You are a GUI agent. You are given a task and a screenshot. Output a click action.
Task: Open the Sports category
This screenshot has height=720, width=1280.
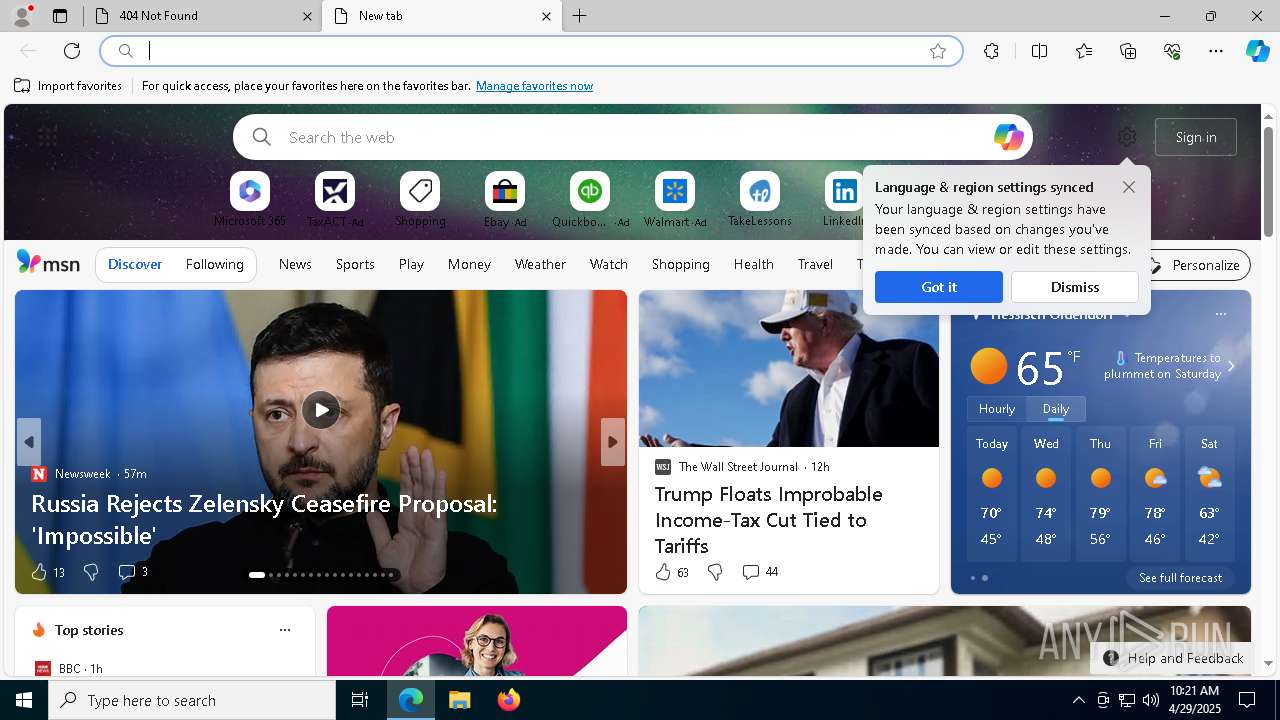355,264
